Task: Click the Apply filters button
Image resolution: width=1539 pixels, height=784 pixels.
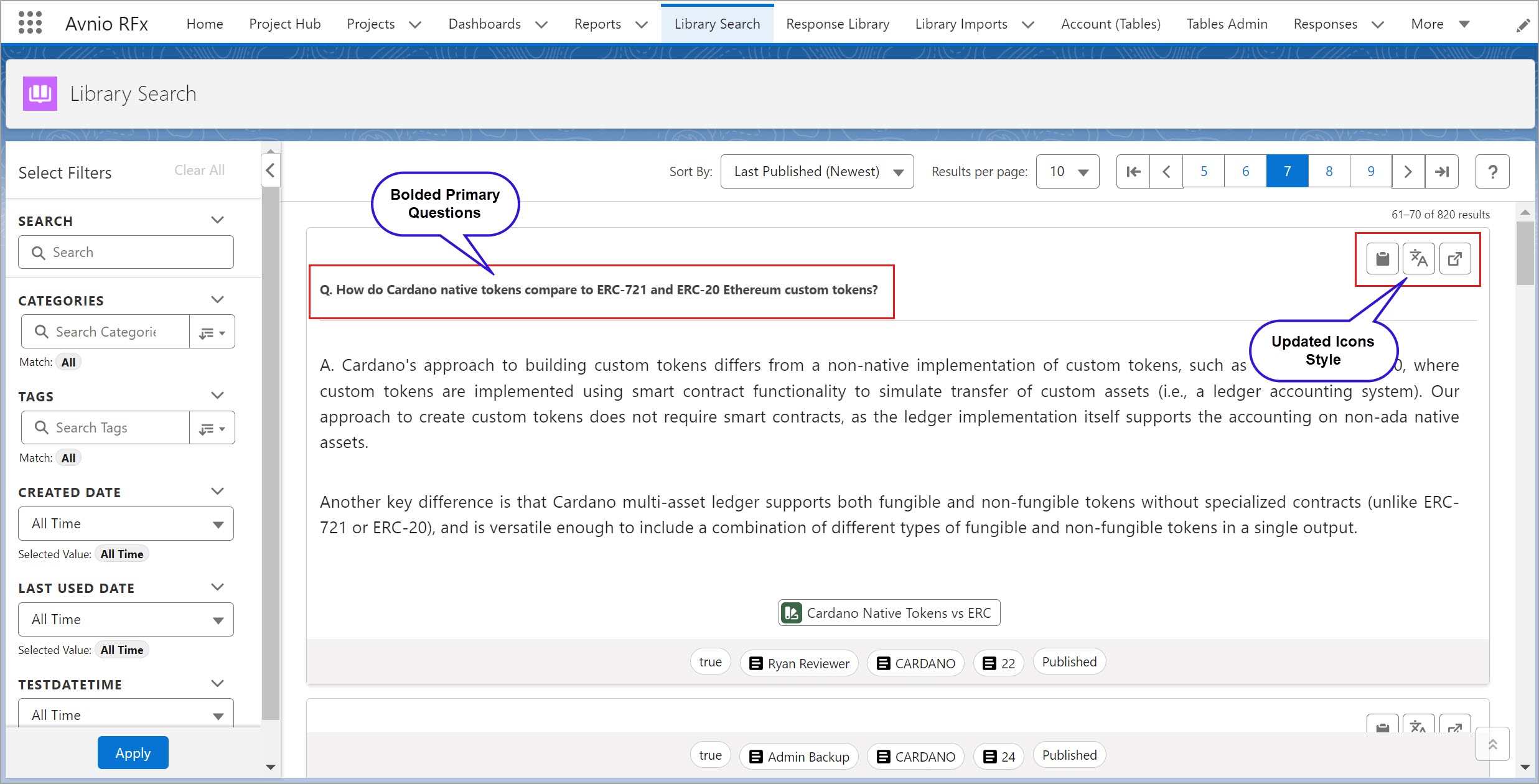Action: point(133,753)
